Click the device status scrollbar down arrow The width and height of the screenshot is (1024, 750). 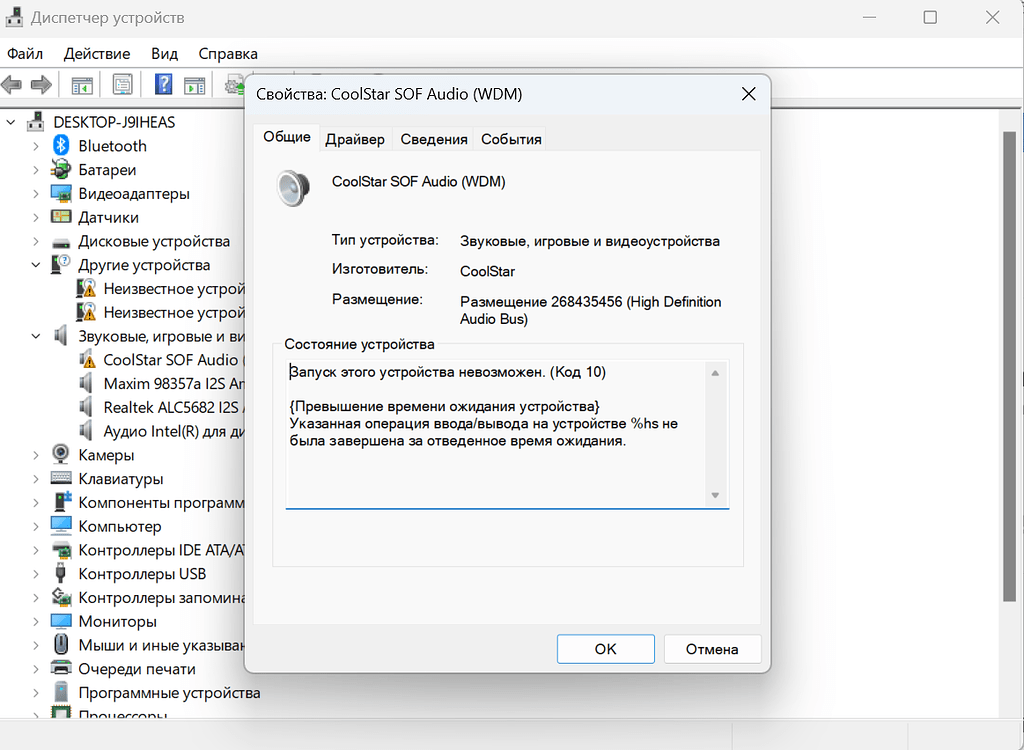coord(715,495)
